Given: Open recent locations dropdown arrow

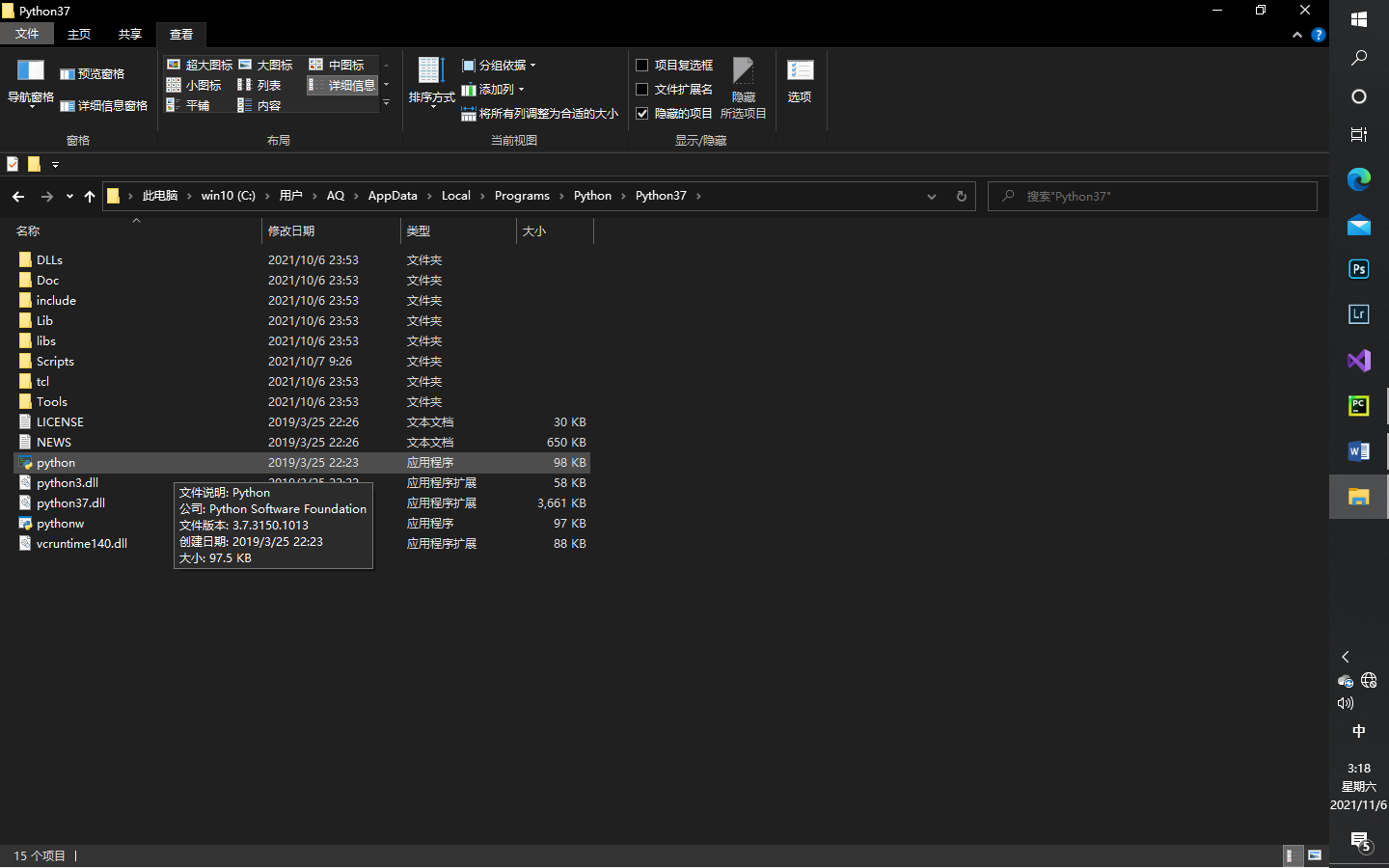Looking at the screenshot, I should pyautogui.click(x=69, y=196).
